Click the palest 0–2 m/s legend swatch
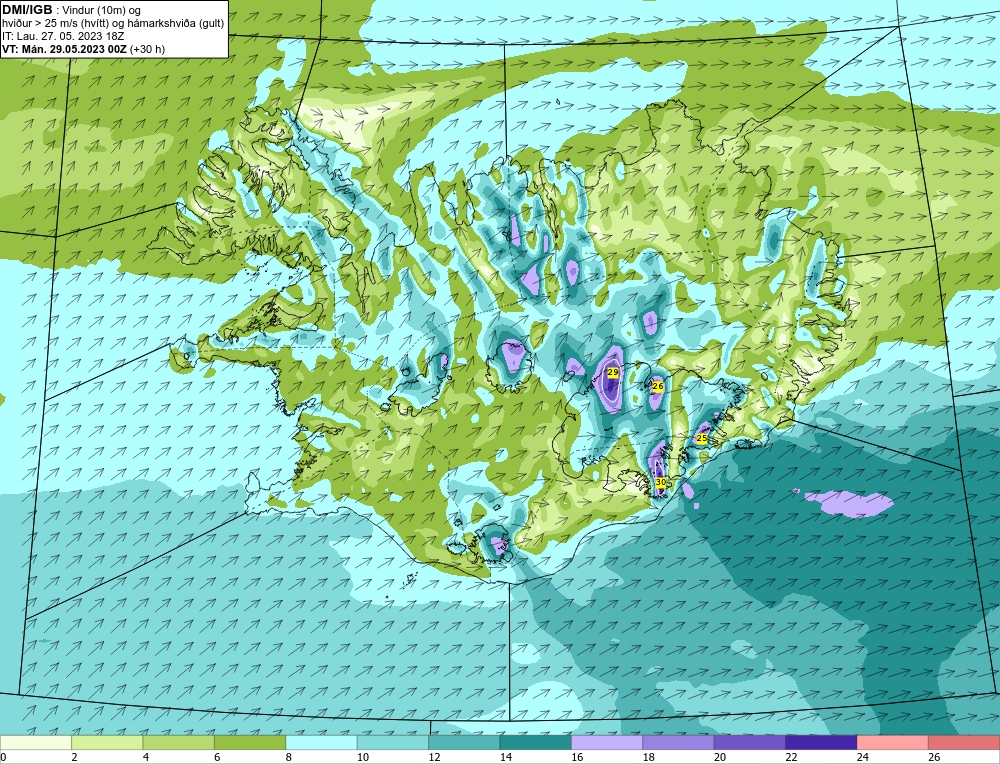This screenshot has height=764, width=1000. pyautogui.click(x=36, y=742)
